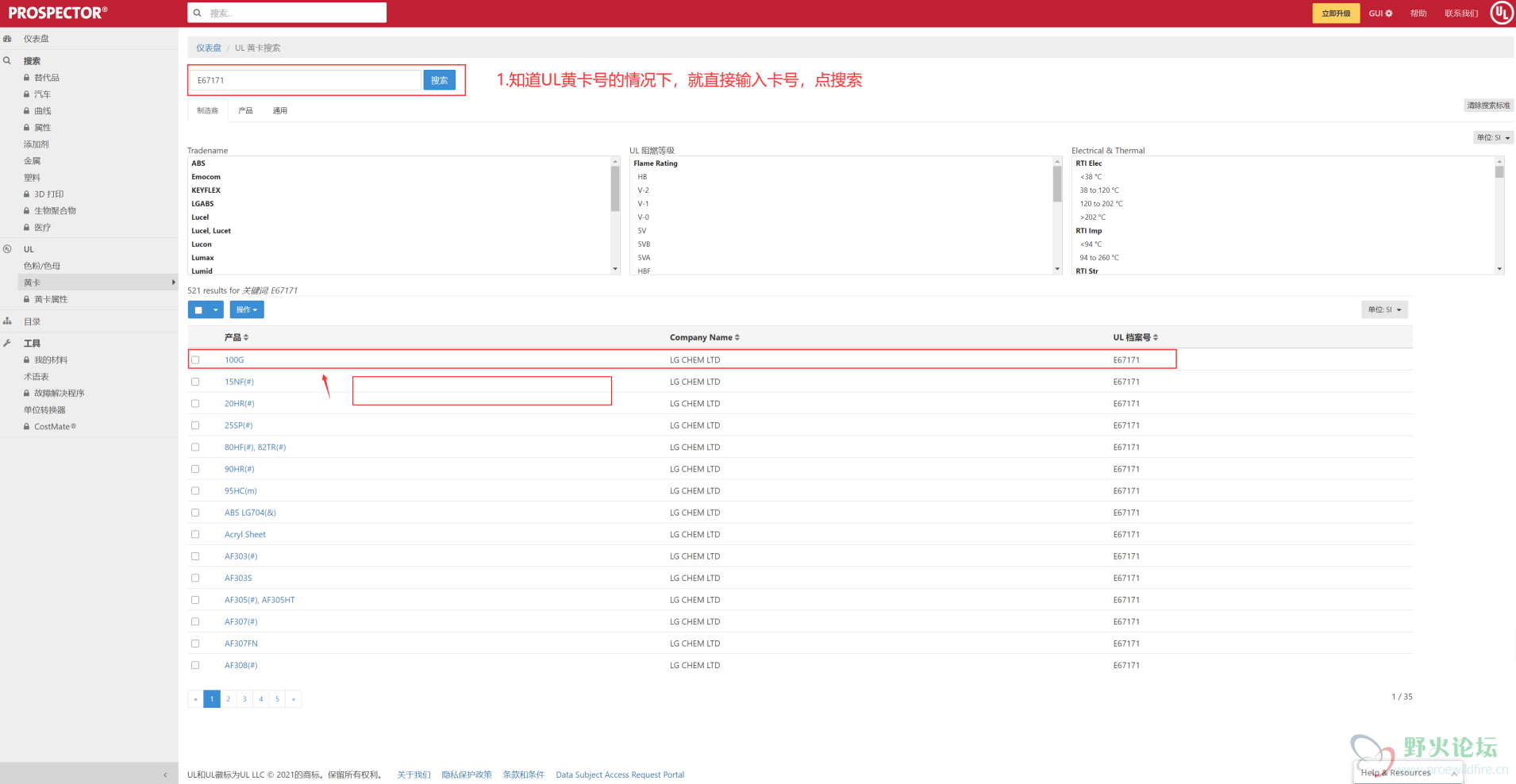The width and height of the screenshot is (1516, 784).
Task: Click the UL section icon in sidebar
Action: 7,249
